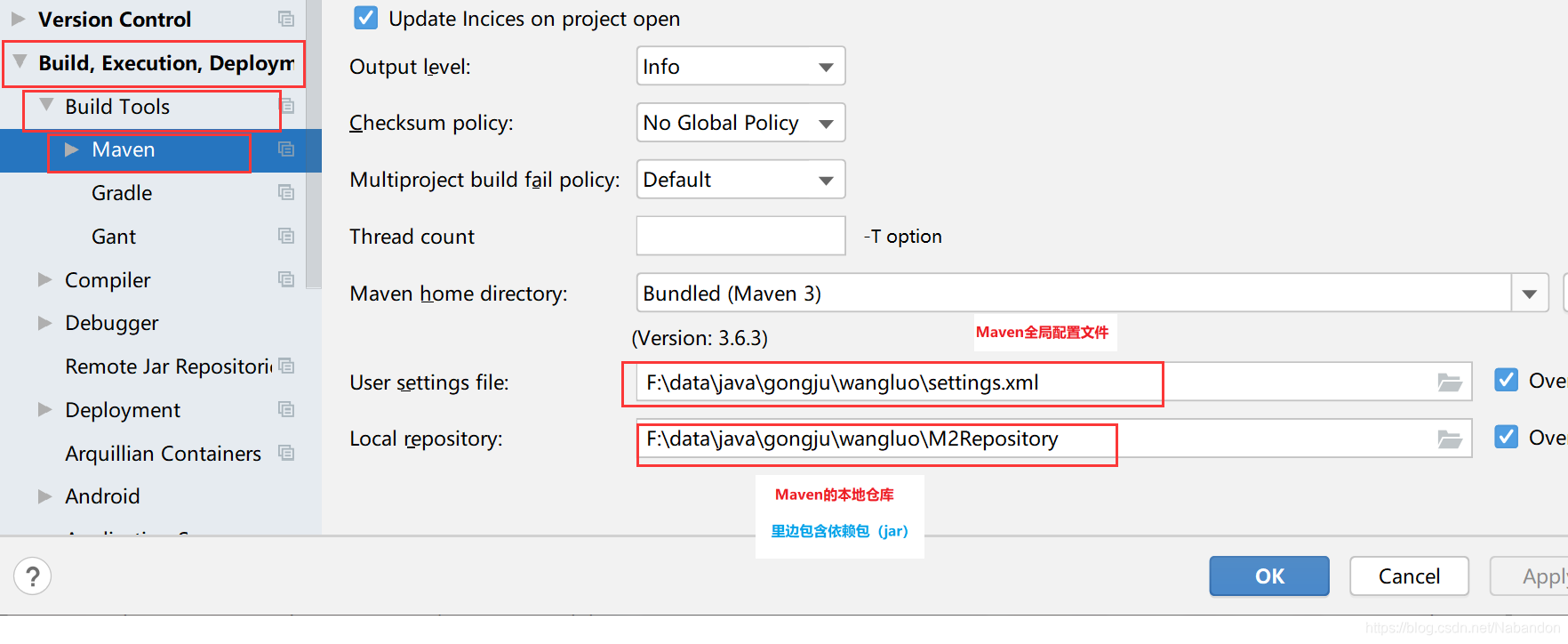1568x644 pixels.
Task: Expand the Debugger tree node
Action: (44, 323)
